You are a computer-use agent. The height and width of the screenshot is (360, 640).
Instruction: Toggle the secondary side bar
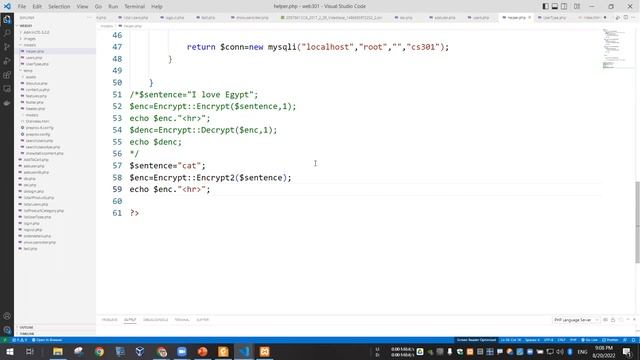[564, 6]
